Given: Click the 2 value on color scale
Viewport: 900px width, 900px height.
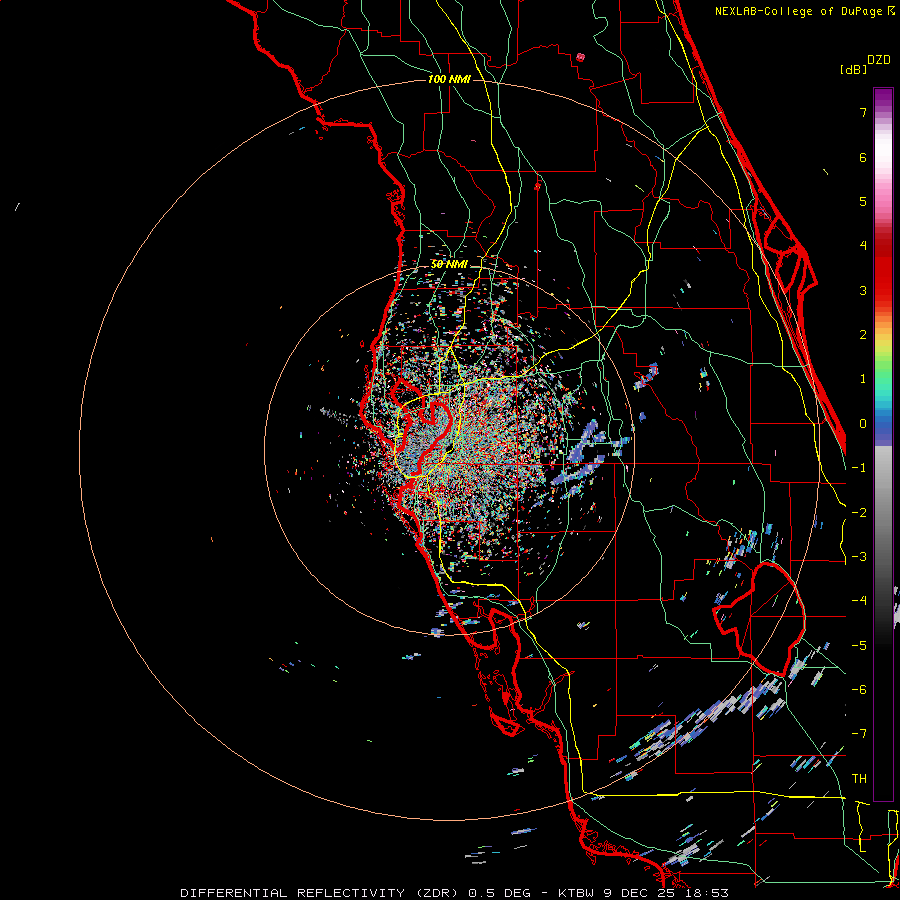Looking at the screenshot, I should [863, 335].
